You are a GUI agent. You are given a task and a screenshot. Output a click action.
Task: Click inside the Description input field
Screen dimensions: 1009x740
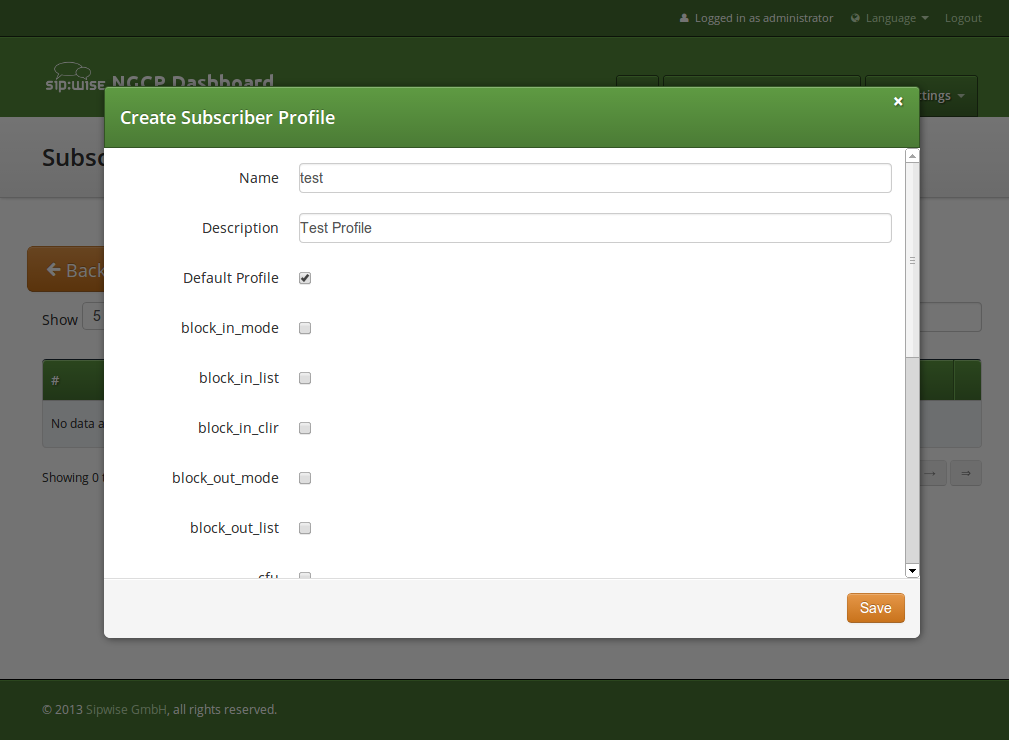pos(594,228)
